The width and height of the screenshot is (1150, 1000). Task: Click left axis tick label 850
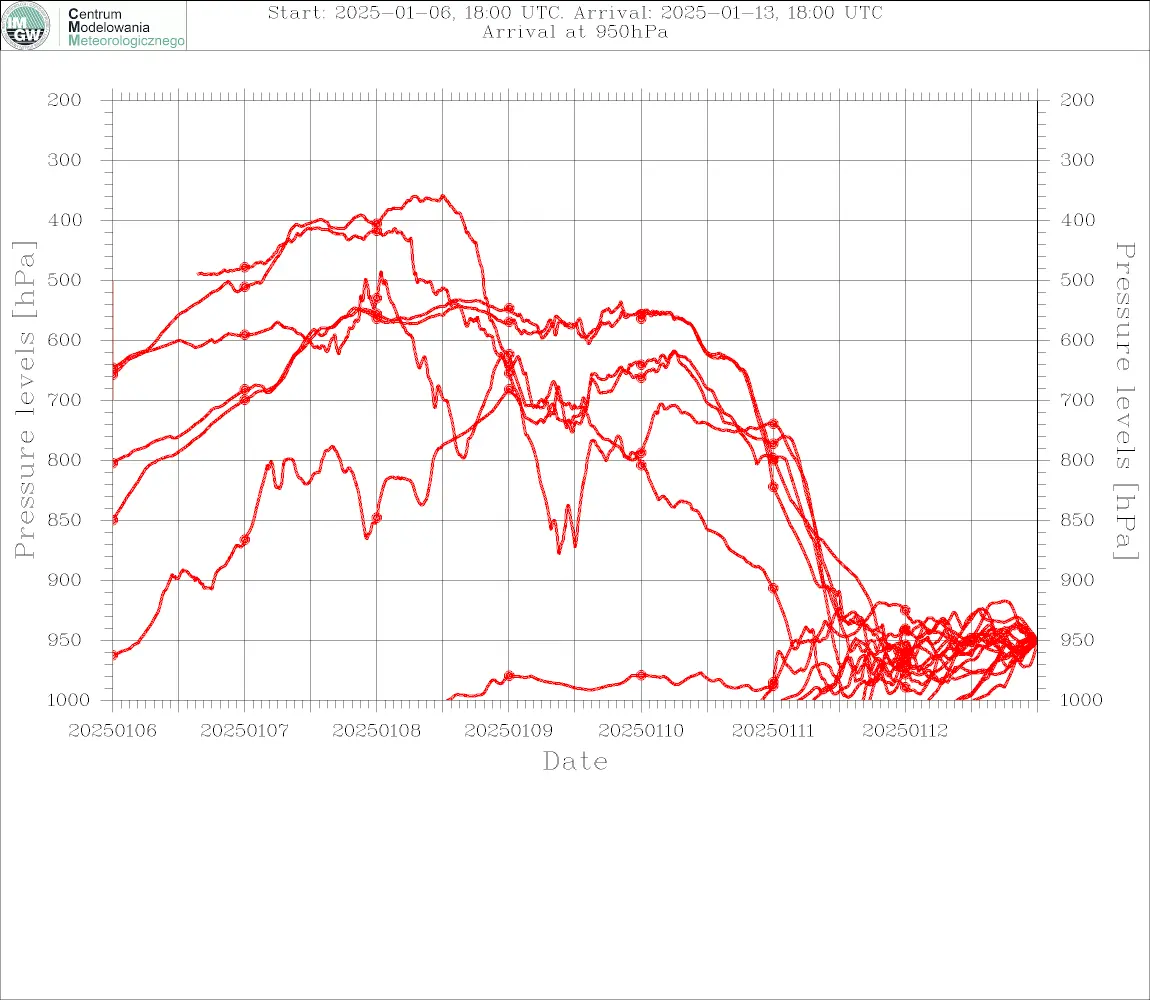pyautogui.click(x=65, y=520)
